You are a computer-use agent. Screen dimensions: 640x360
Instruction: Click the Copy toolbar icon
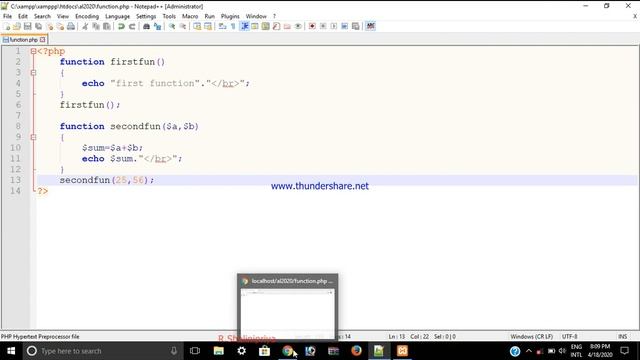[x=96, y=26]
